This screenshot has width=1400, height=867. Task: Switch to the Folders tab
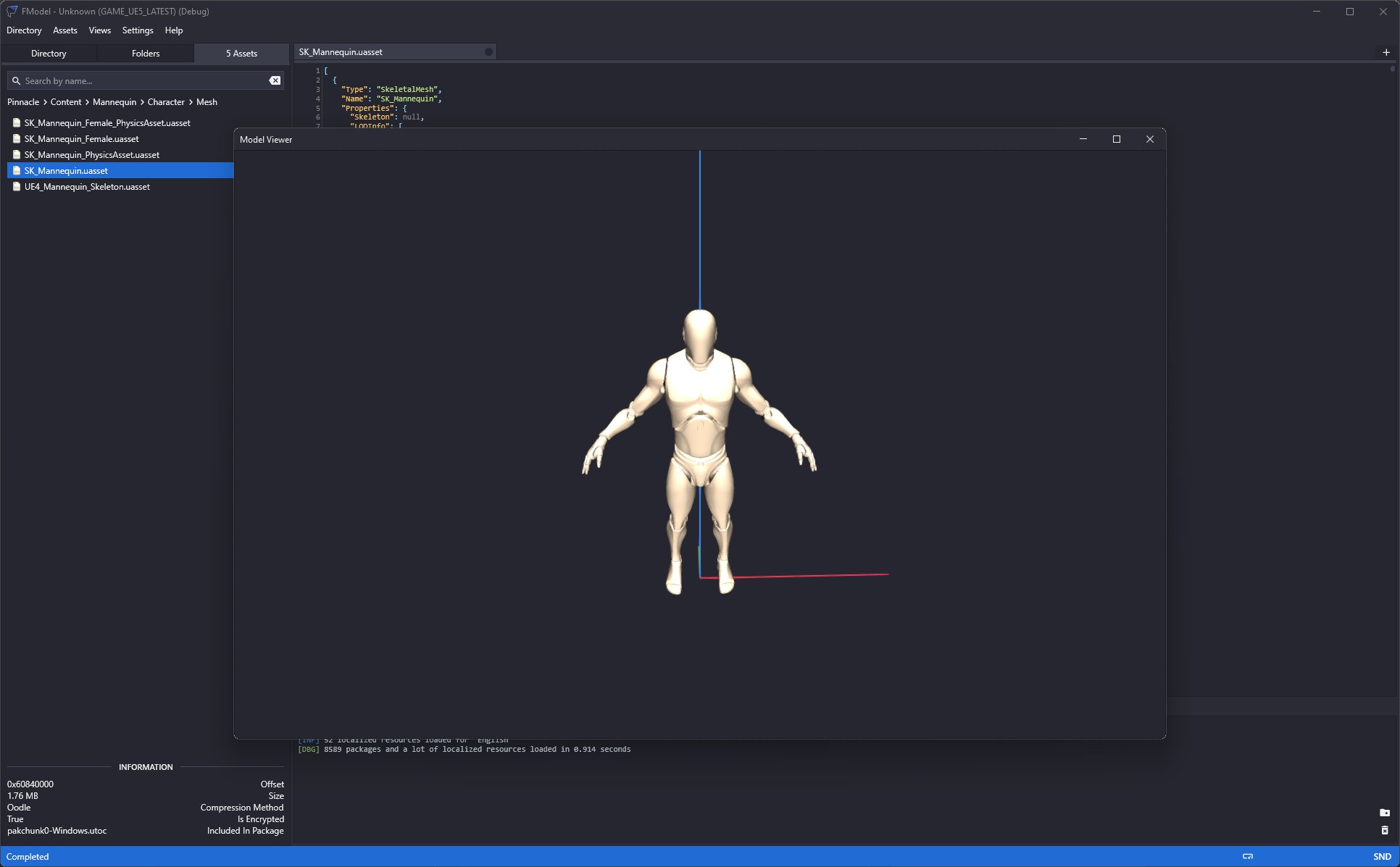(x=146, y=54)
